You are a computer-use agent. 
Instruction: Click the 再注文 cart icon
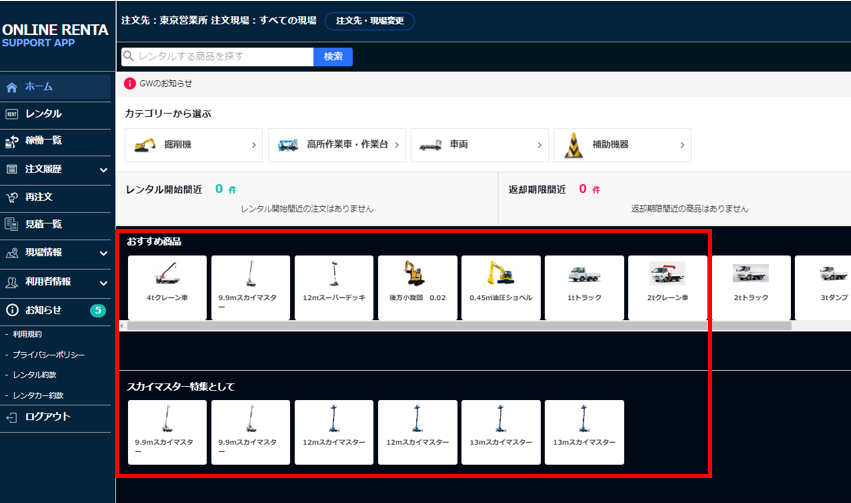tap(12, 197)
